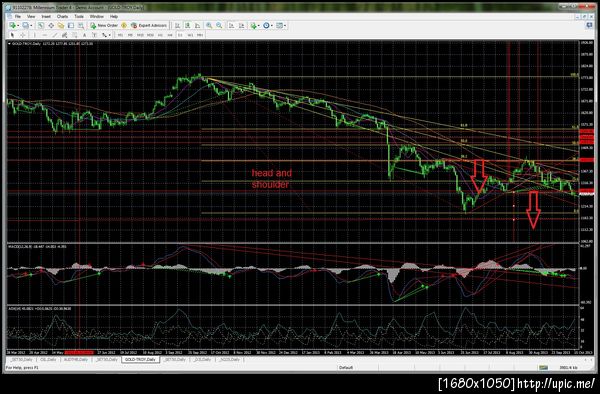Click the New Order button
This screenshot has height=394, width=600.
click(x=104, y=25)
